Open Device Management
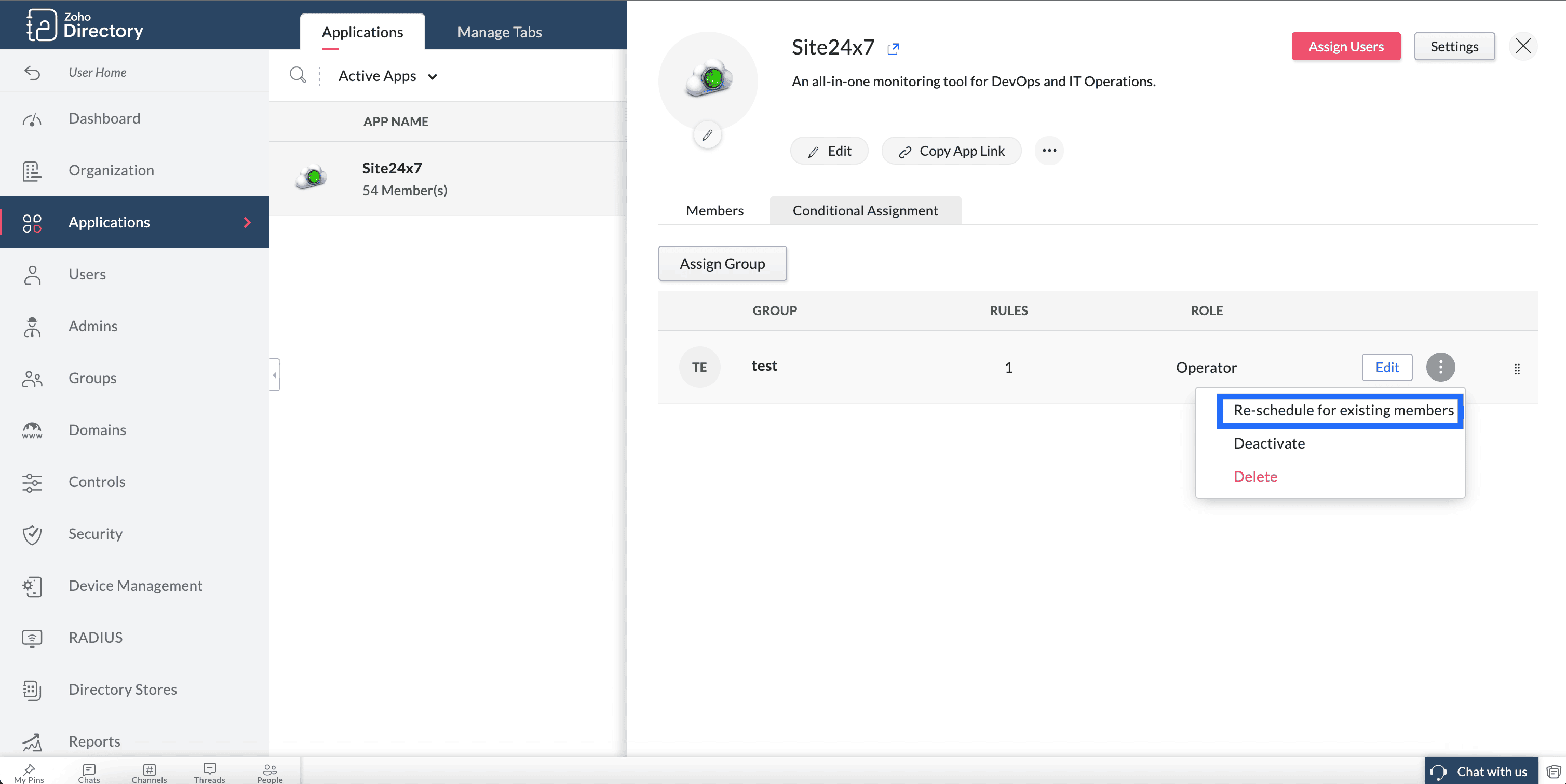 click(x=136, y=585)
